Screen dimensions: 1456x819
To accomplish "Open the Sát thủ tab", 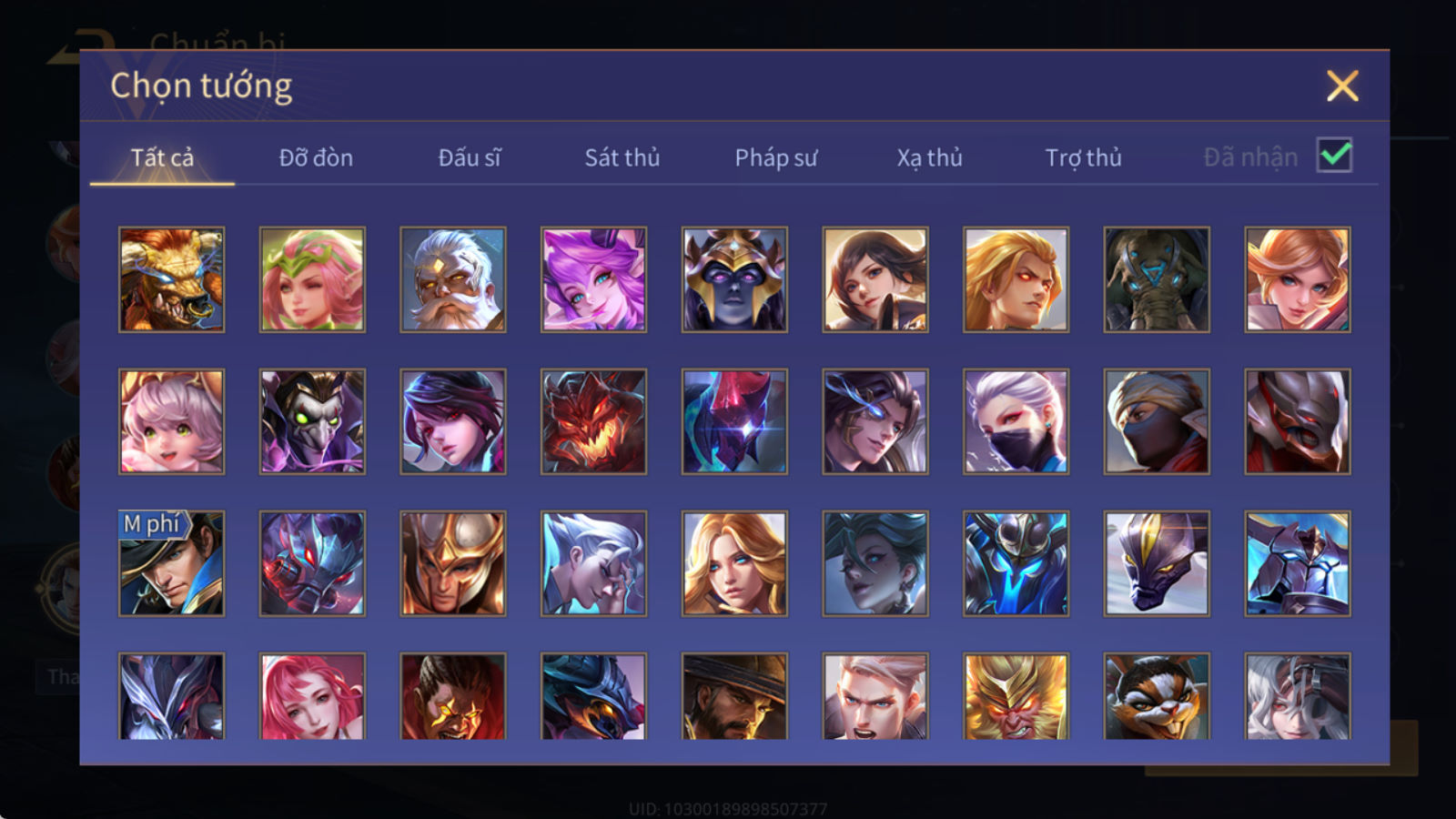I will click(622, 157).
